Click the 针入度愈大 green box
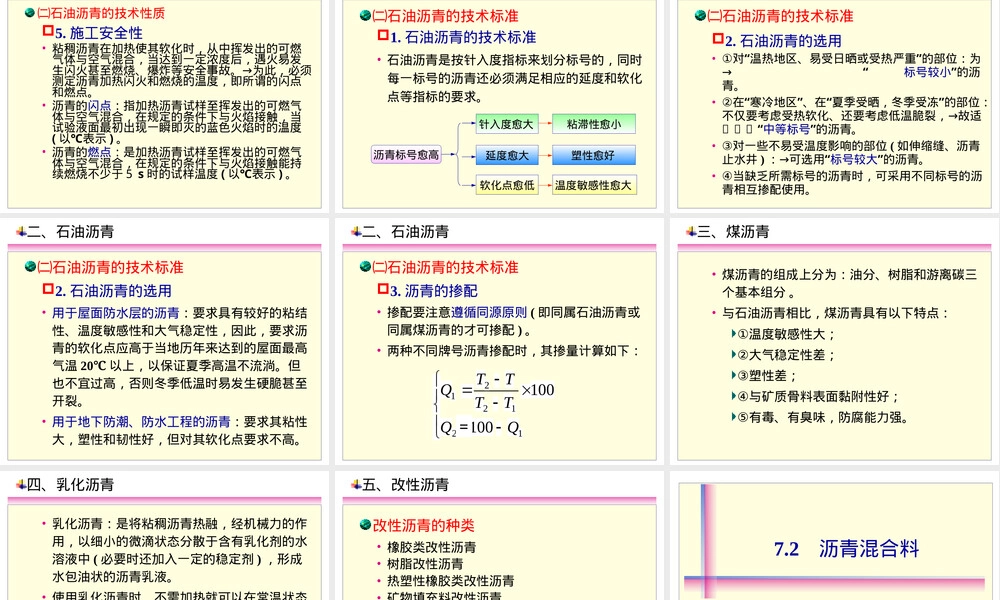The width and height of the screenshot is (1000, 600). [x=507, y=124]
